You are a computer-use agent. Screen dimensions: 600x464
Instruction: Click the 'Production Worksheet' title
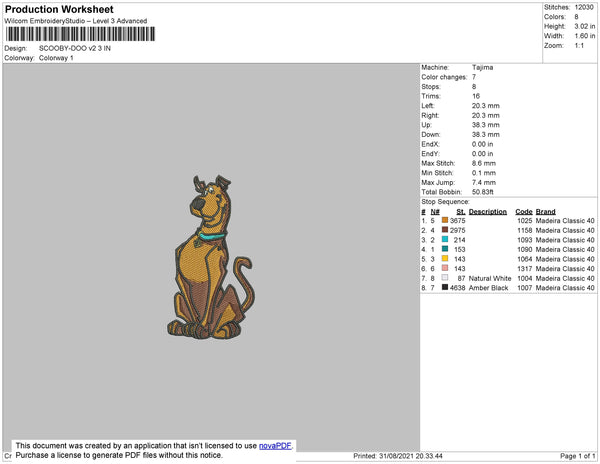(59, 10)
